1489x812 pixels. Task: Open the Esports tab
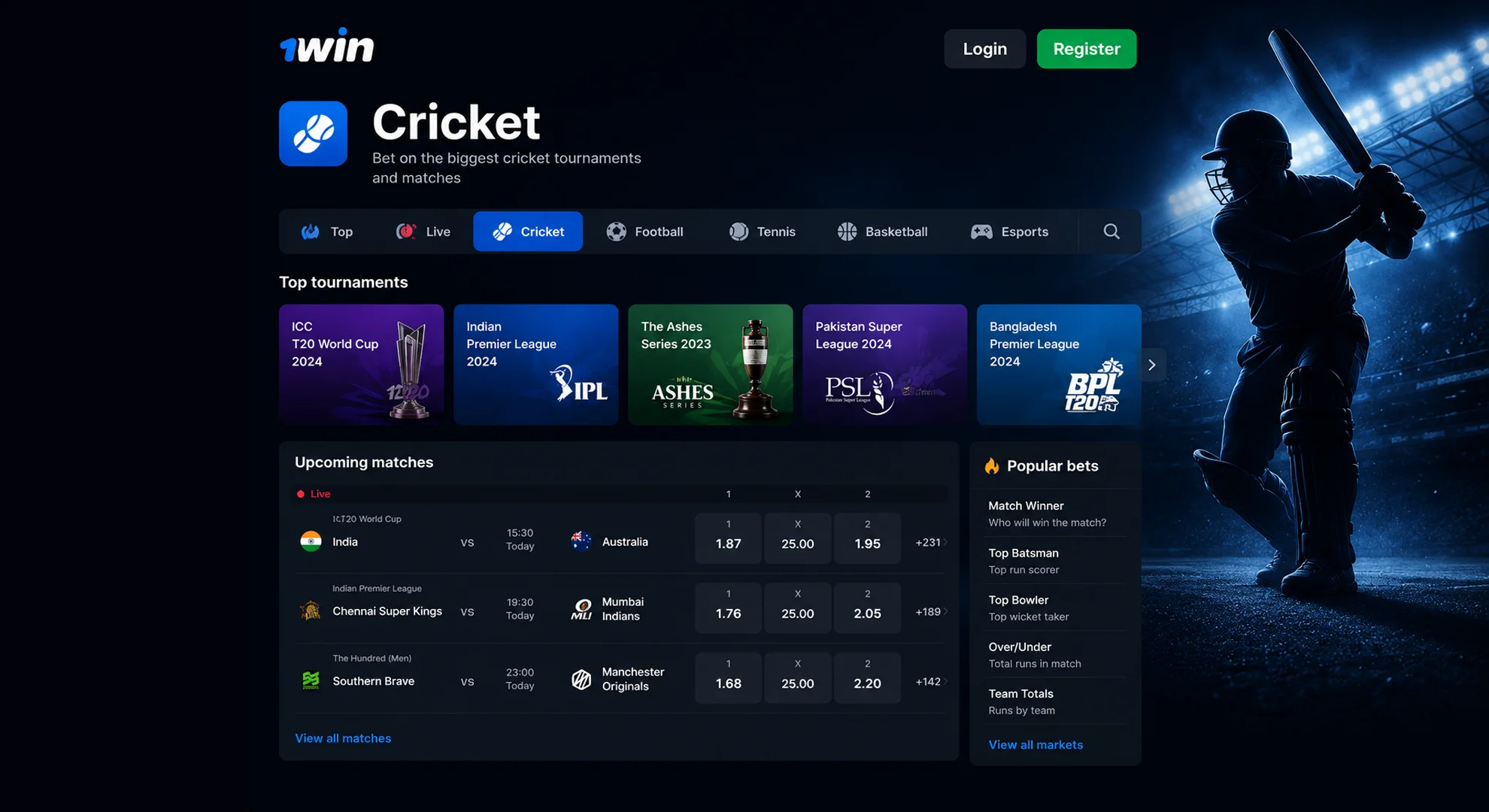[1010, 232]
